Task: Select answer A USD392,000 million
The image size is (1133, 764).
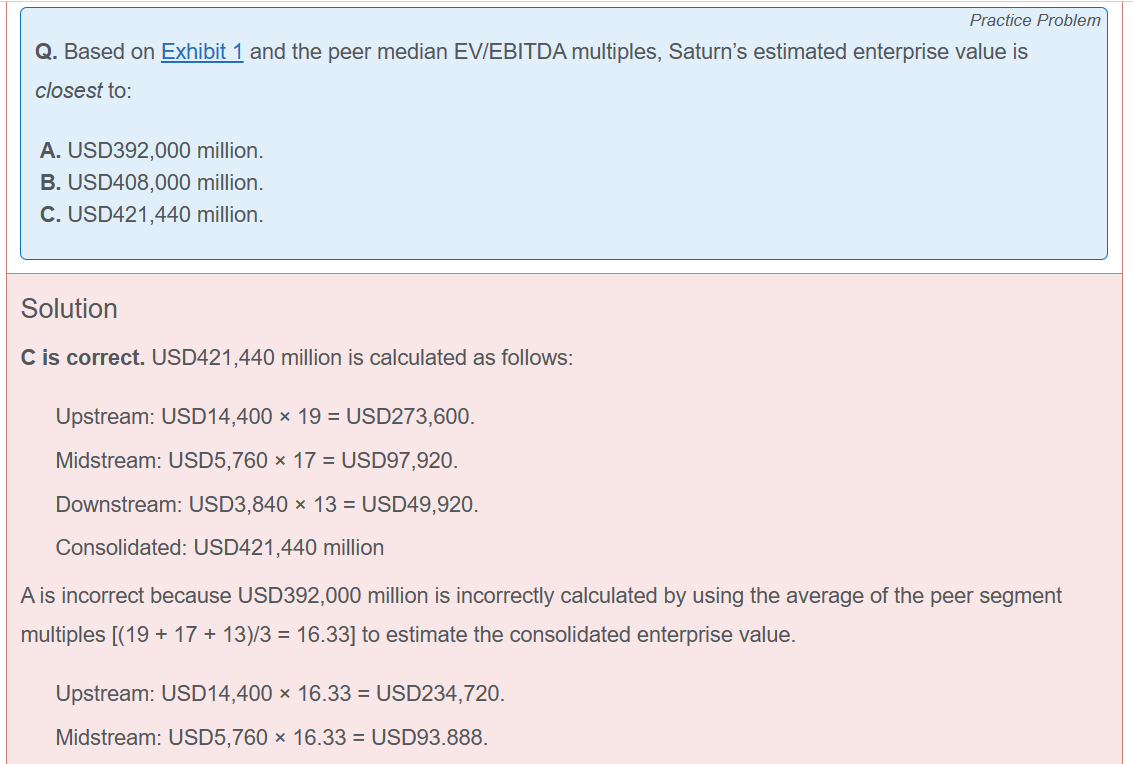Action: click(152, 151)
